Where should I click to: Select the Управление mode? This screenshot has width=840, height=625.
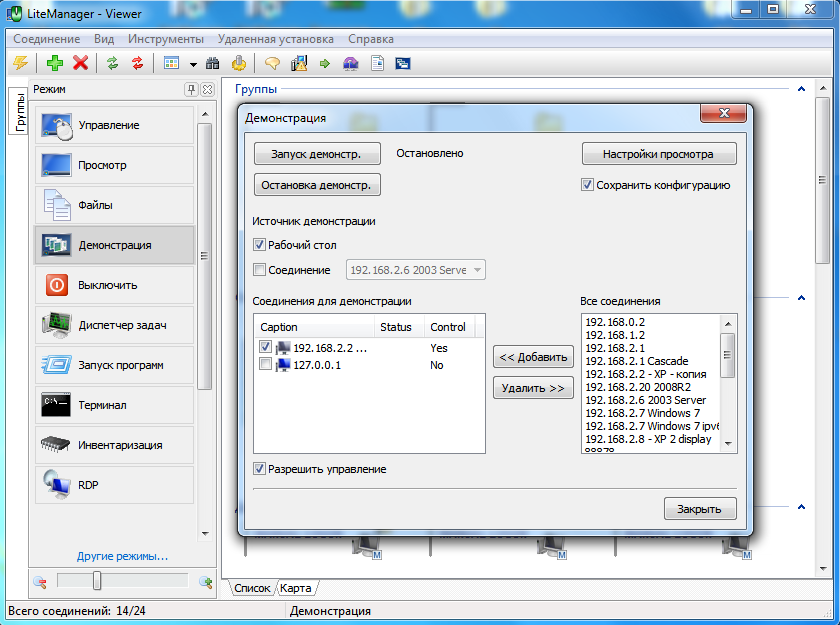114,125
